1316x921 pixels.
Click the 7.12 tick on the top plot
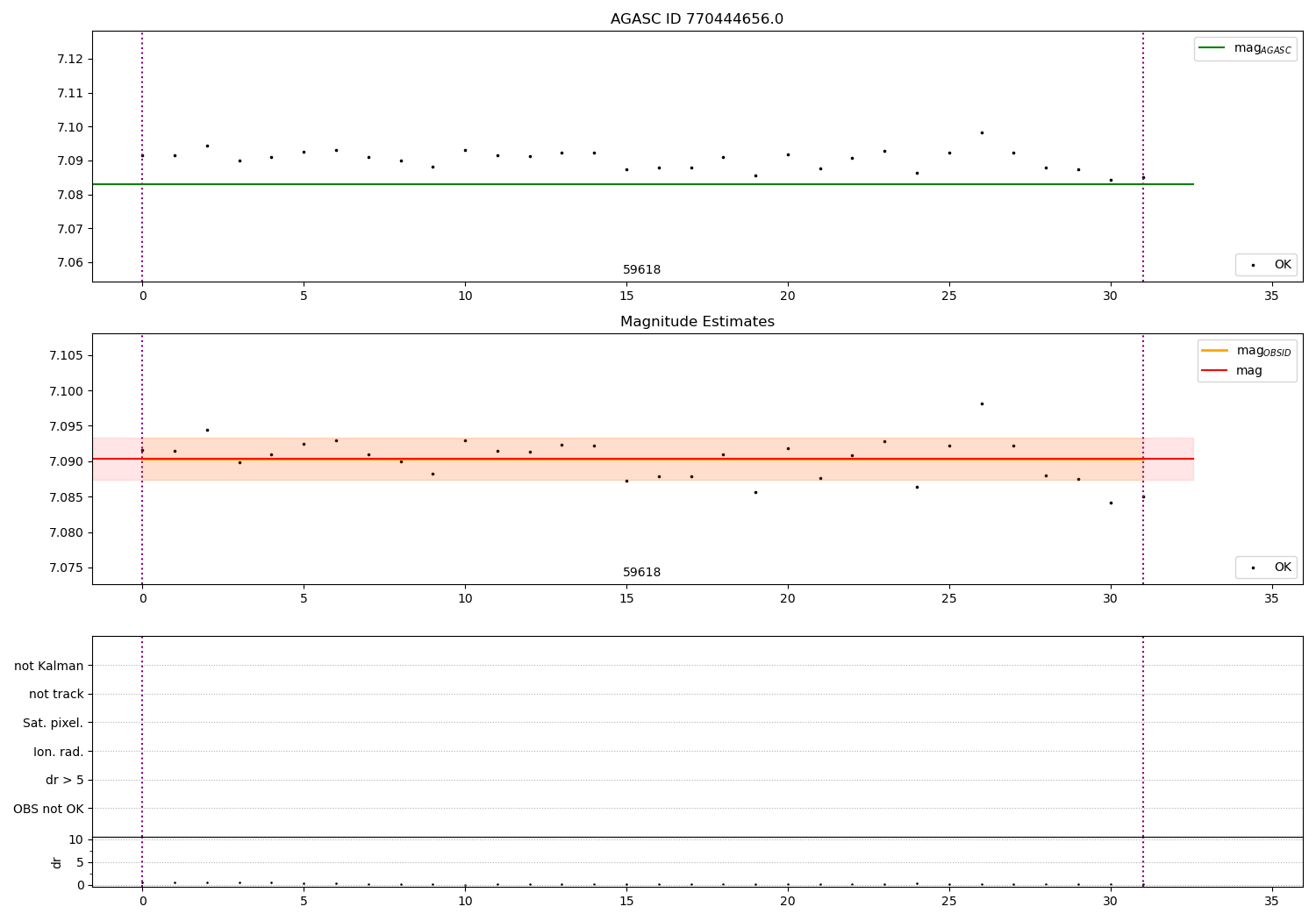(70, 59)
